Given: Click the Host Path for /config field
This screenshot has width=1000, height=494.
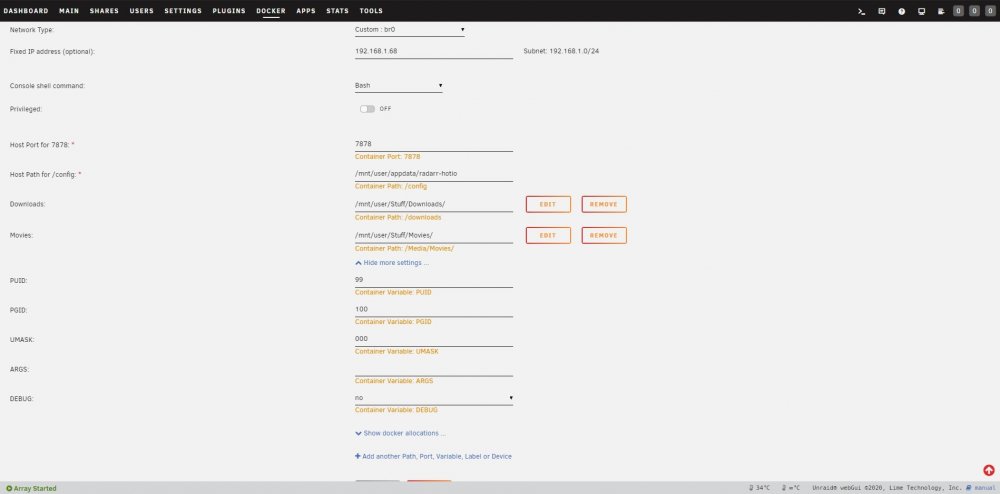Looking at the screenshot, I should (x=434, y=174).
